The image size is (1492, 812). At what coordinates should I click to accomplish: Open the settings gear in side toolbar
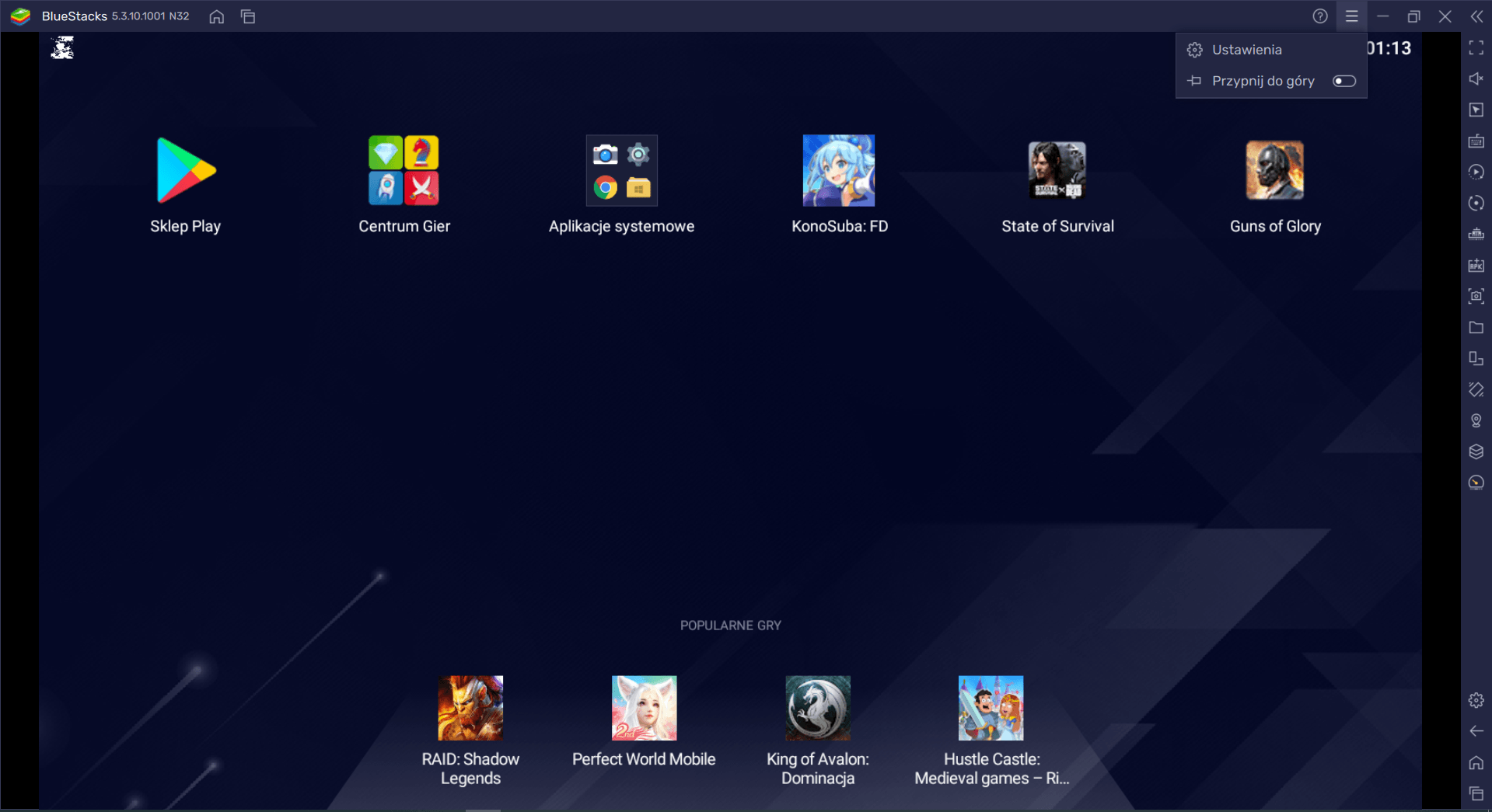coord(1476,701)
